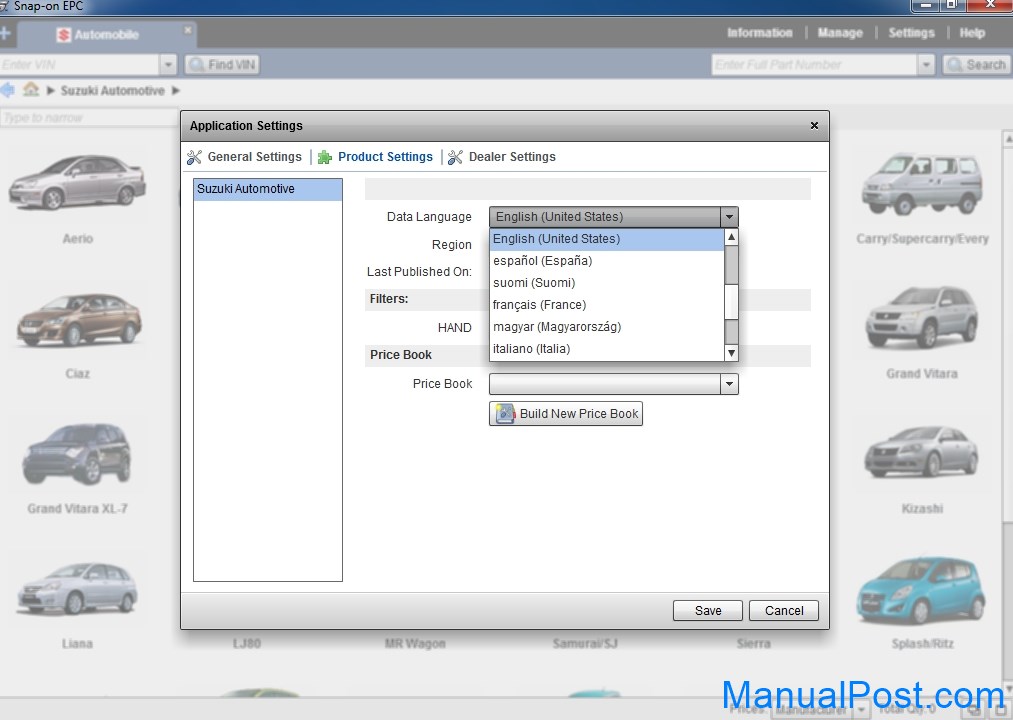The image size is (1013, 720).
Task: Choose suomi (Suomi) from the language list
Action: tap(607, 283)
